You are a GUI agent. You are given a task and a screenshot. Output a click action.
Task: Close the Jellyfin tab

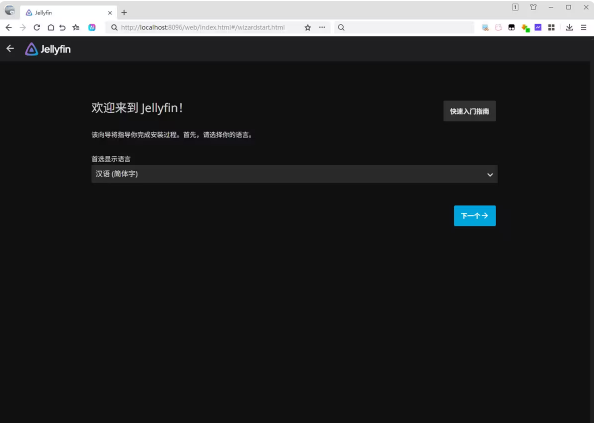click(x=110, y=13)
